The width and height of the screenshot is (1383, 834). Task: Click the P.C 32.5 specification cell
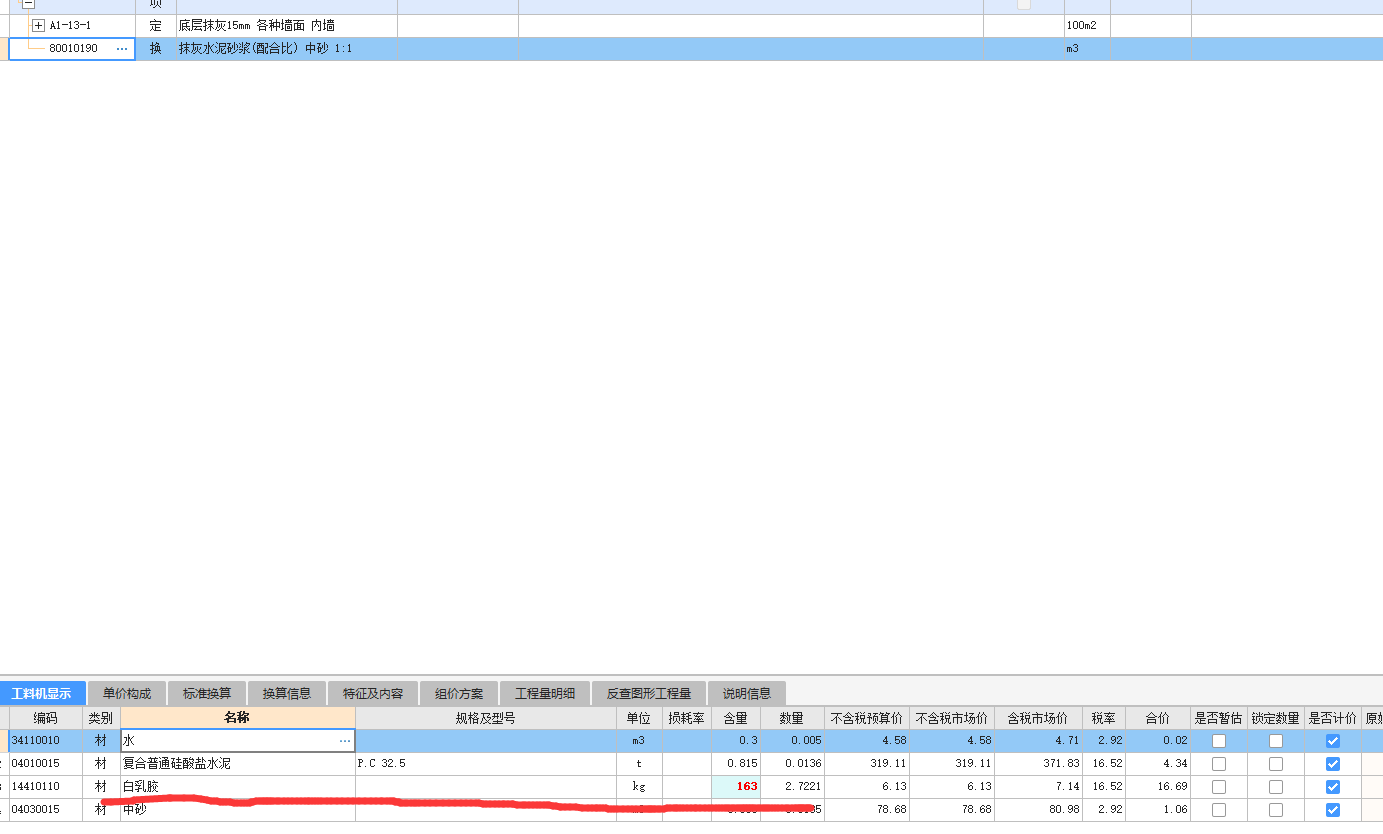(486, 764)
